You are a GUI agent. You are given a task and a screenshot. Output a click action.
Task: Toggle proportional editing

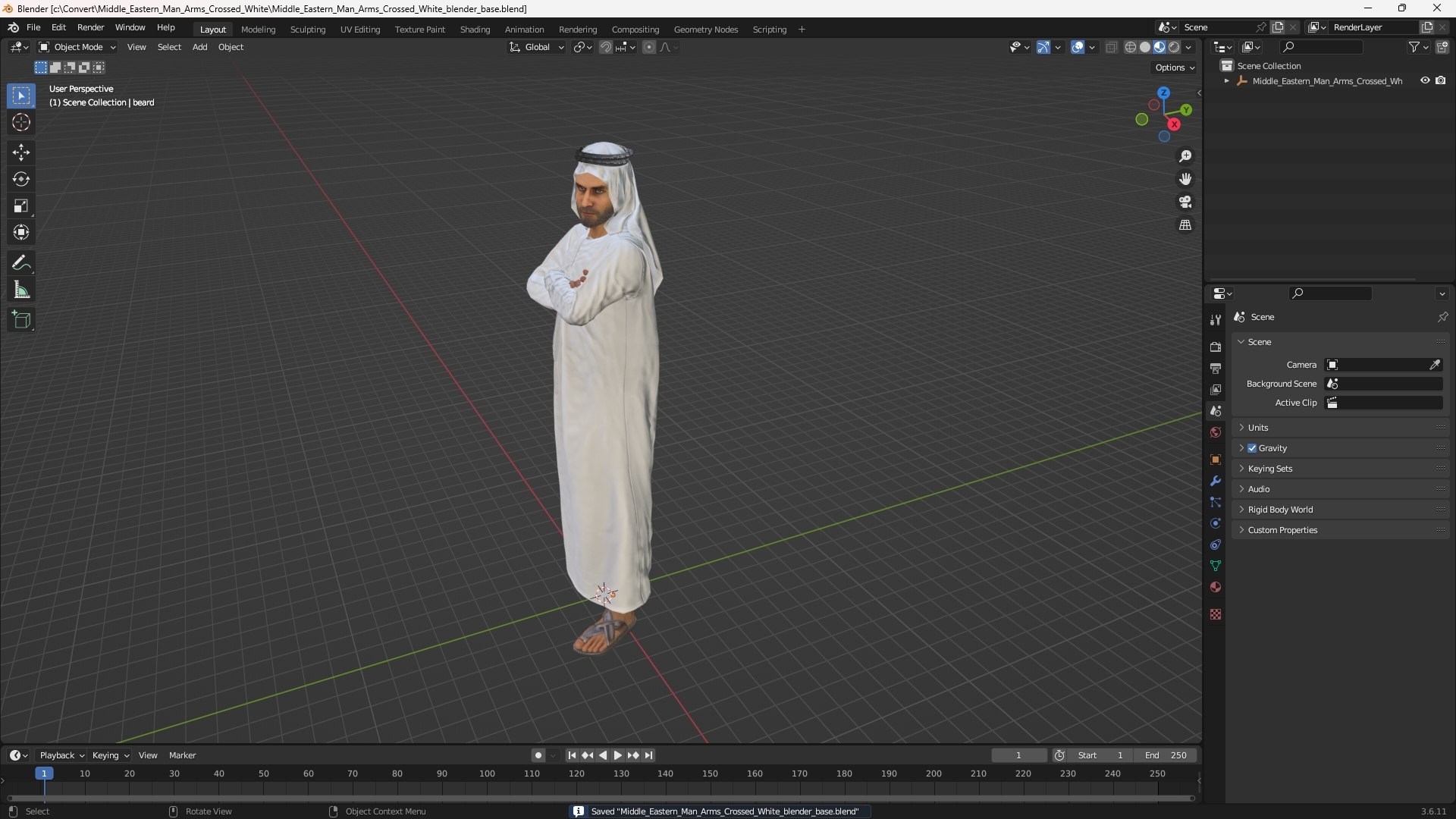click(x=649, y=47)
